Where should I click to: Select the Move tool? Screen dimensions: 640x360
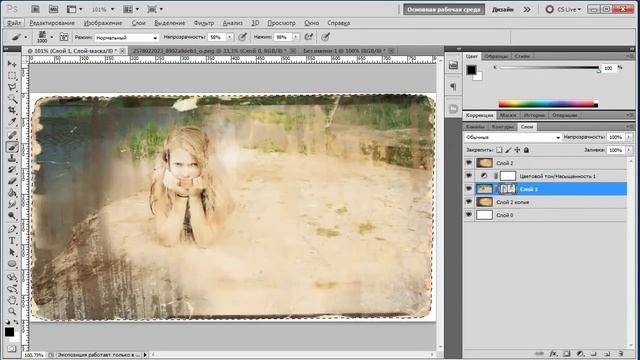click(x=12, y=64)
